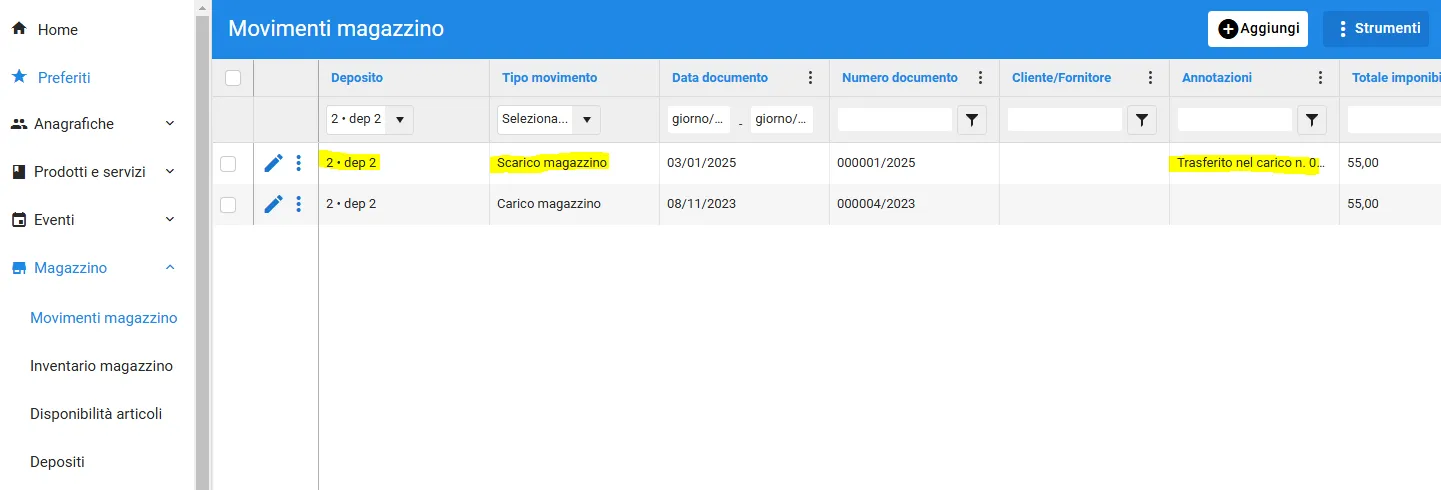The image size is (1441, 490).
Task: Click the Cliente/Fornitore filter funnel icon
Action: pos(1141,120)
